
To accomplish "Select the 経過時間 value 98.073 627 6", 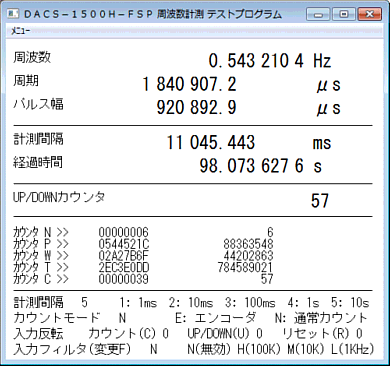I will pyautogui.click(x=252, y=166).
